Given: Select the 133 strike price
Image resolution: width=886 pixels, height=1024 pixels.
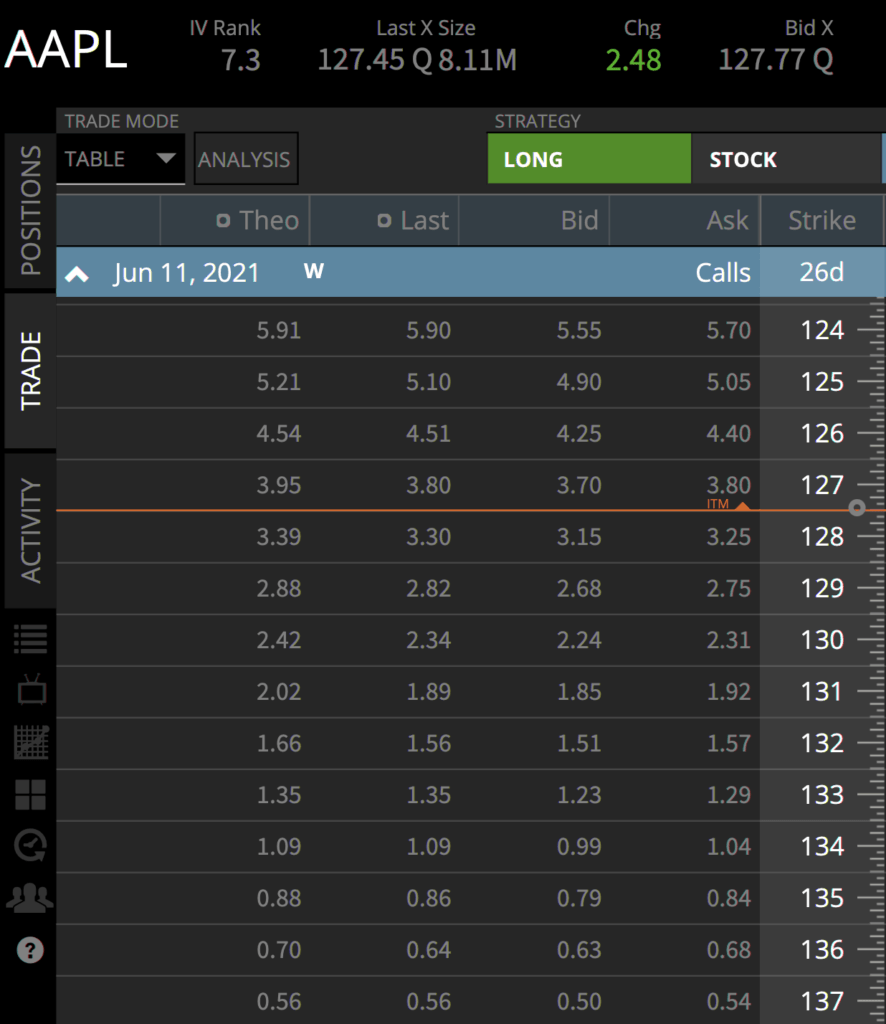Looking at the screenshot, I should click(822, 795).
